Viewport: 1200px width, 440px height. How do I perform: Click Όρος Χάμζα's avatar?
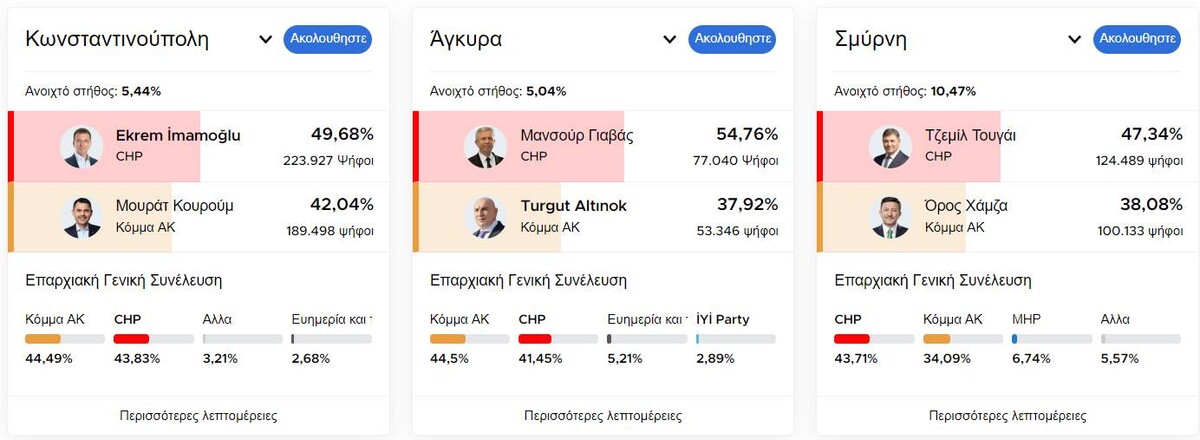pyautogui.click(x=889, y=217)
